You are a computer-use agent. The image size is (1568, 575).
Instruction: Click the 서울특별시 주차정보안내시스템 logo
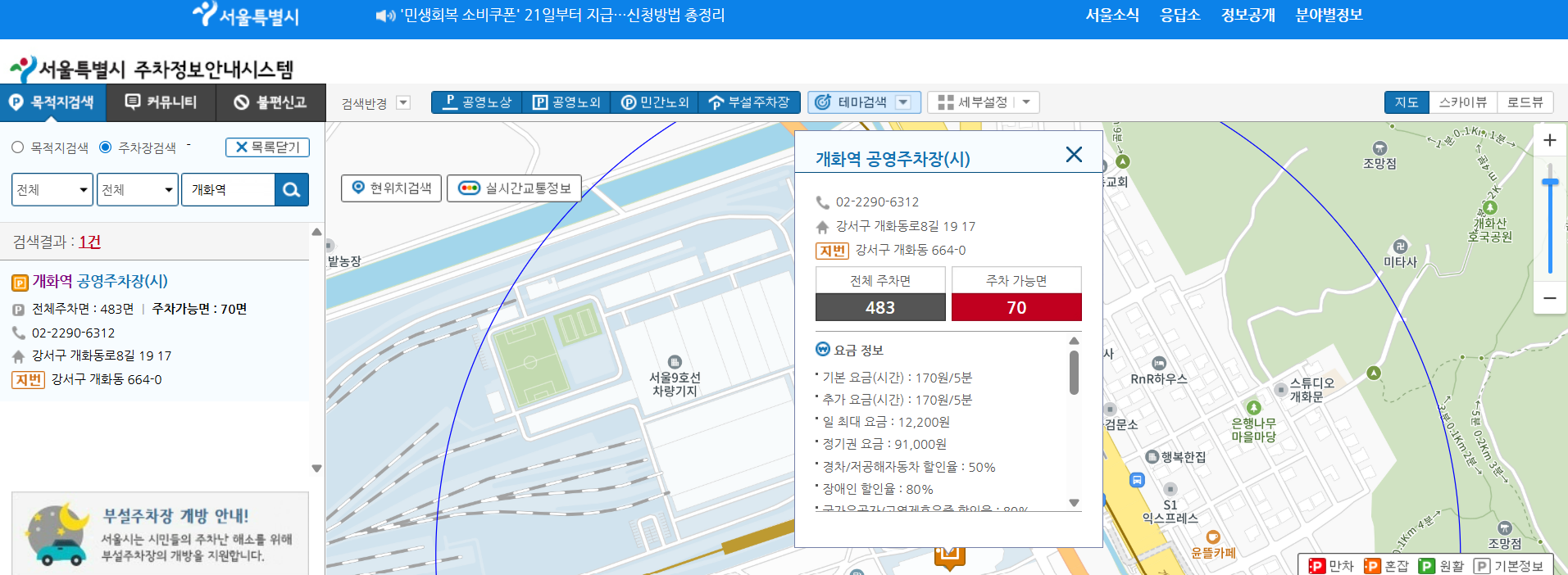(x=152, y=69)
